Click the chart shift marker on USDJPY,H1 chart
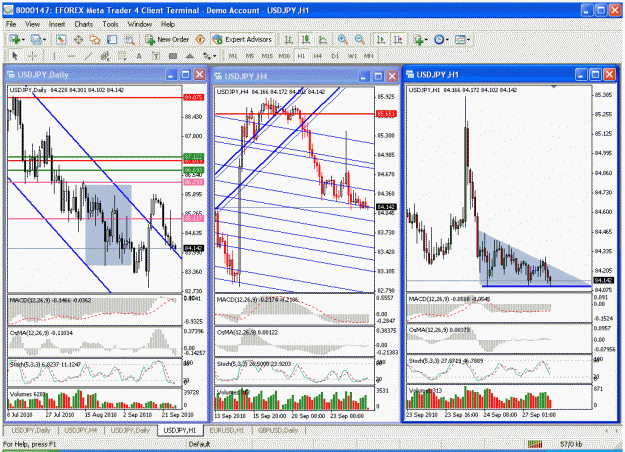This screenshot has width=625, height=452. pyautogui.click(x=554, y=87)
